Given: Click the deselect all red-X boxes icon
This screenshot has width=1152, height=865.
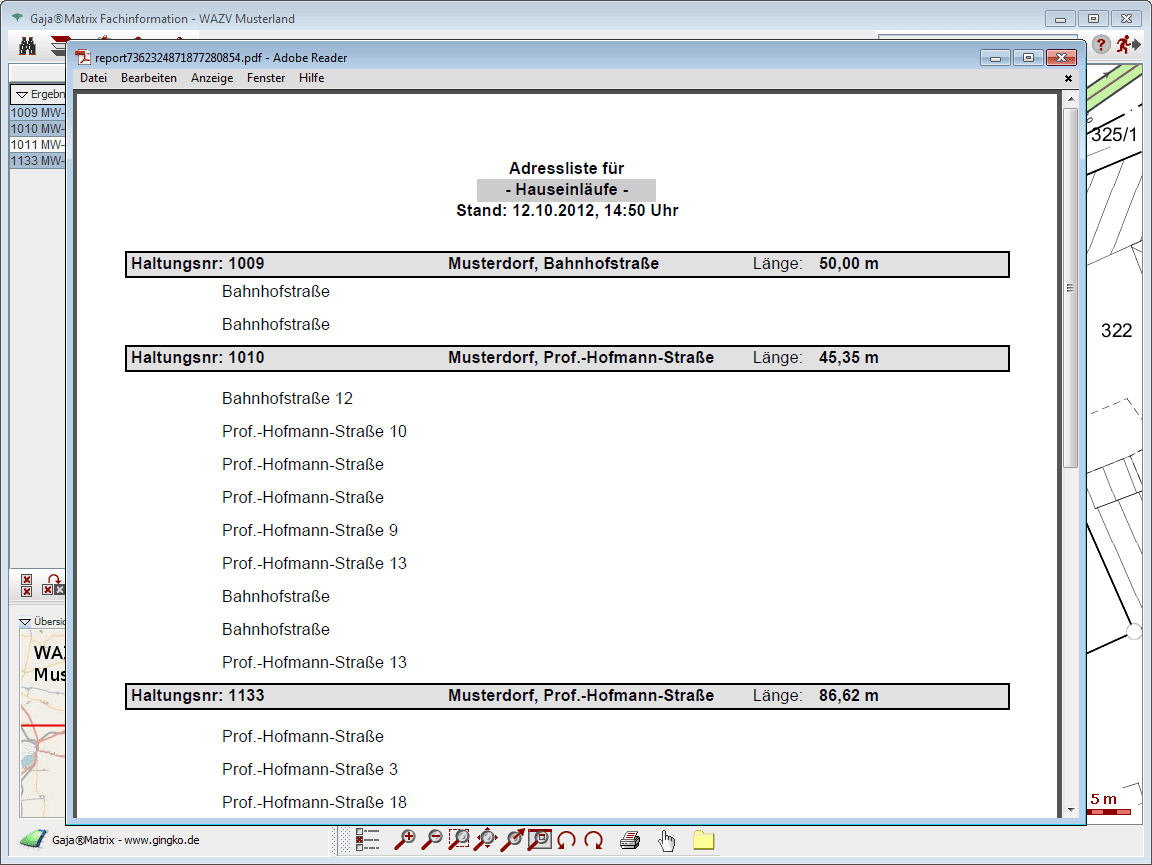Looking at the screenshot, I should coord(27,585).
